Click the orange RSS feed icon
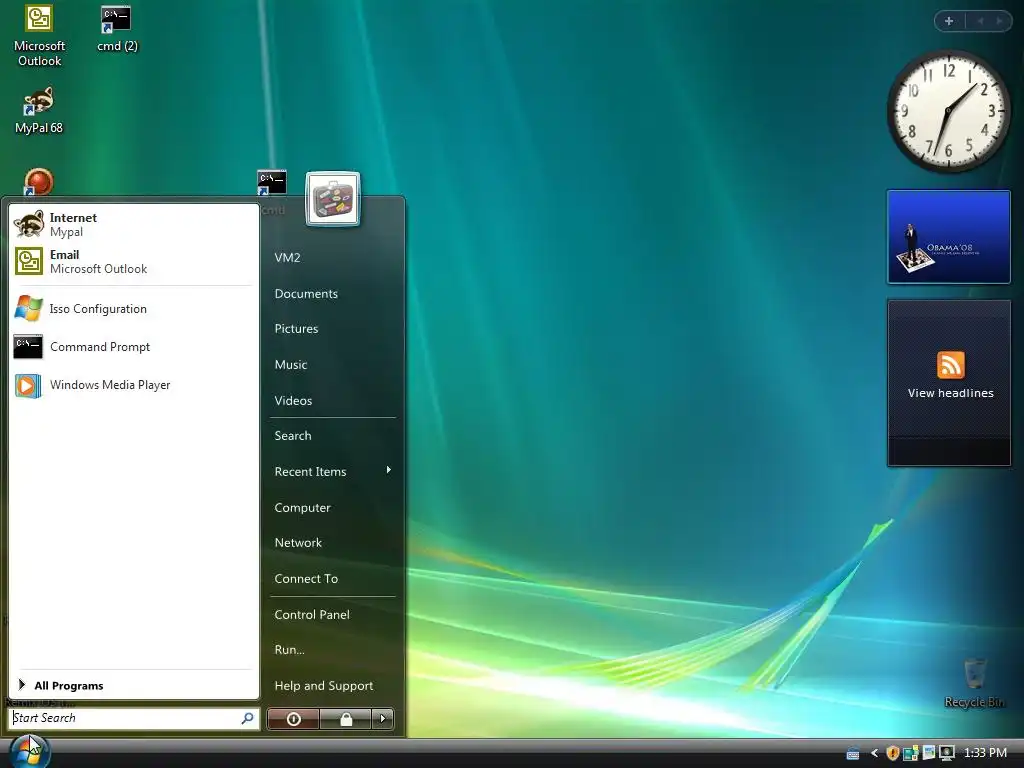The width and height of the screenshot is (1024, 768). pos(951,364)
